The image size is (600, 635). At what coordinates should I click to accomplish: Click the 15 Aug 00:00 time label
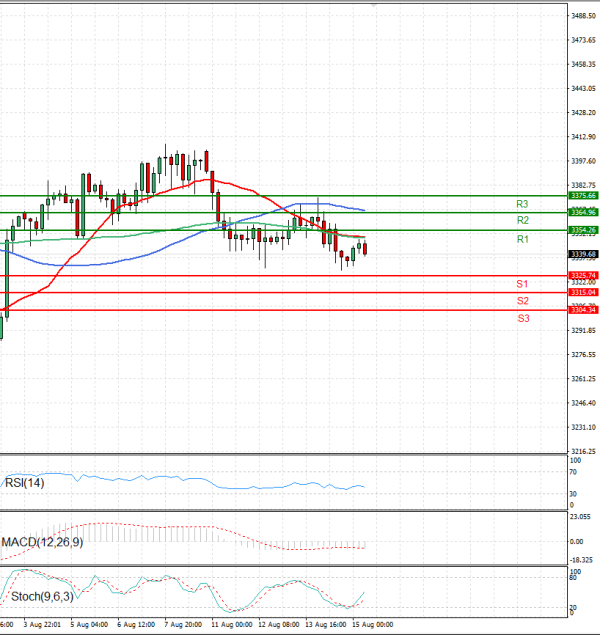(x=373, y=624)
